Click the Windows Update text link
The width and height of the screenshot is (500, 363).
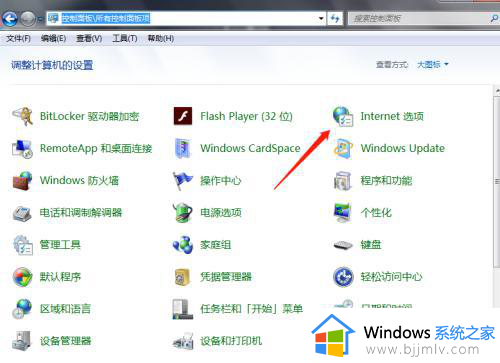click(x=403, y=148)
